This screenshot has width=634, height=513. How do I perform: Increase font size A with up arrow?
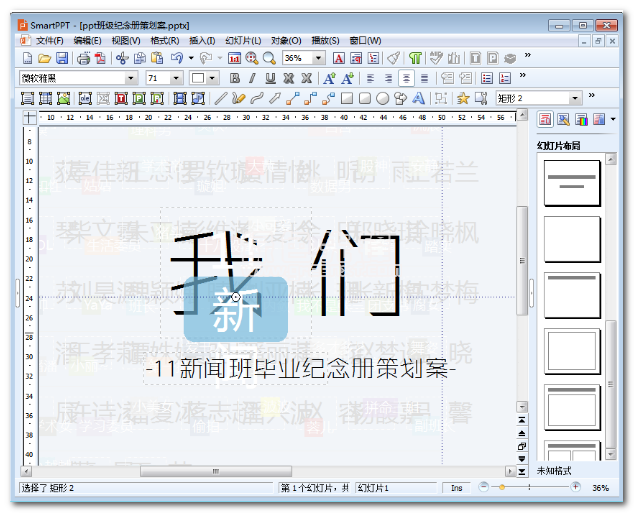coord(330,78)
